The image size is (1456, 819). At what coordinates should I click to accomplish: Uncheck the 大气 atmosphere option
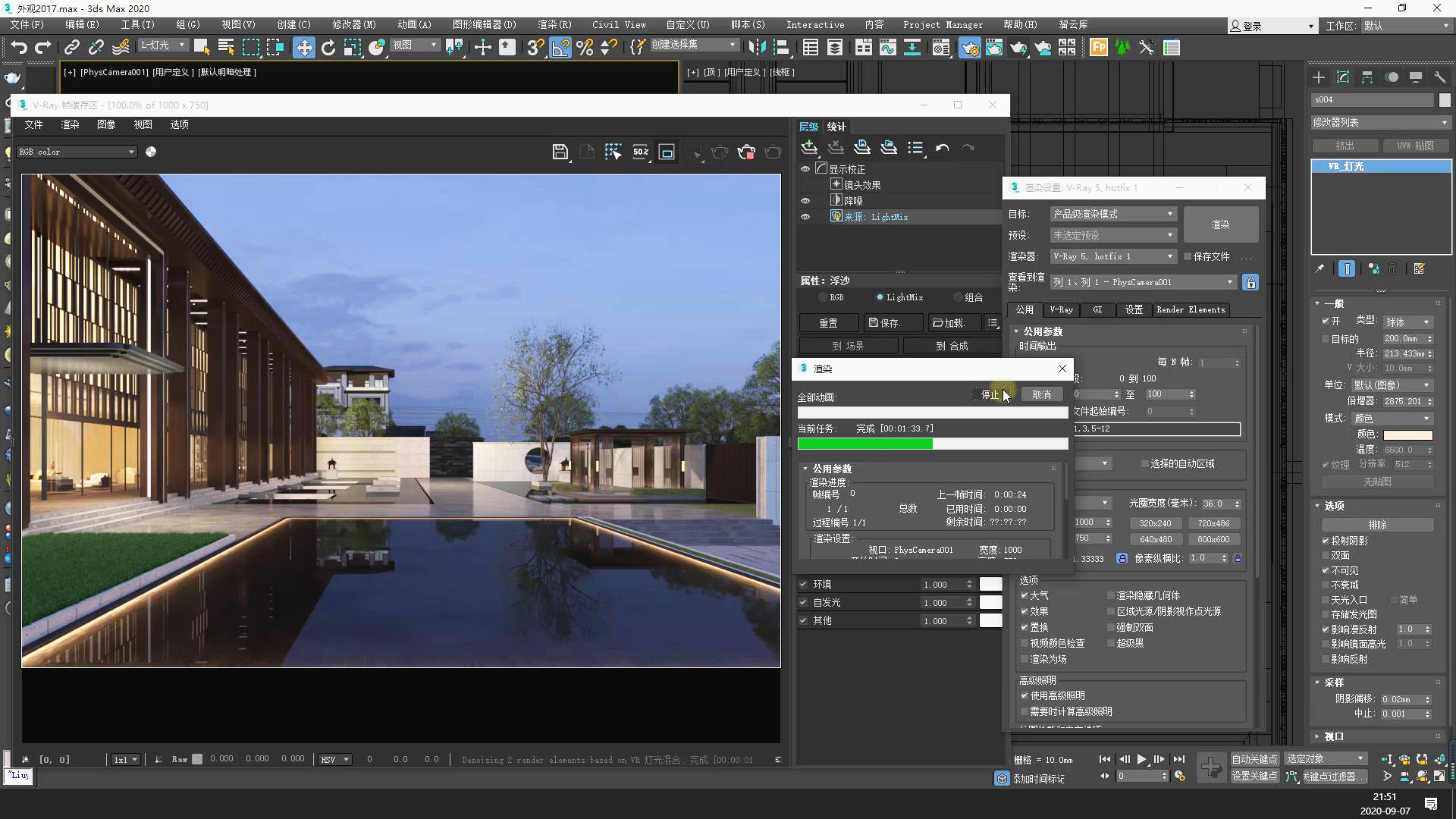click(1025, 596)
